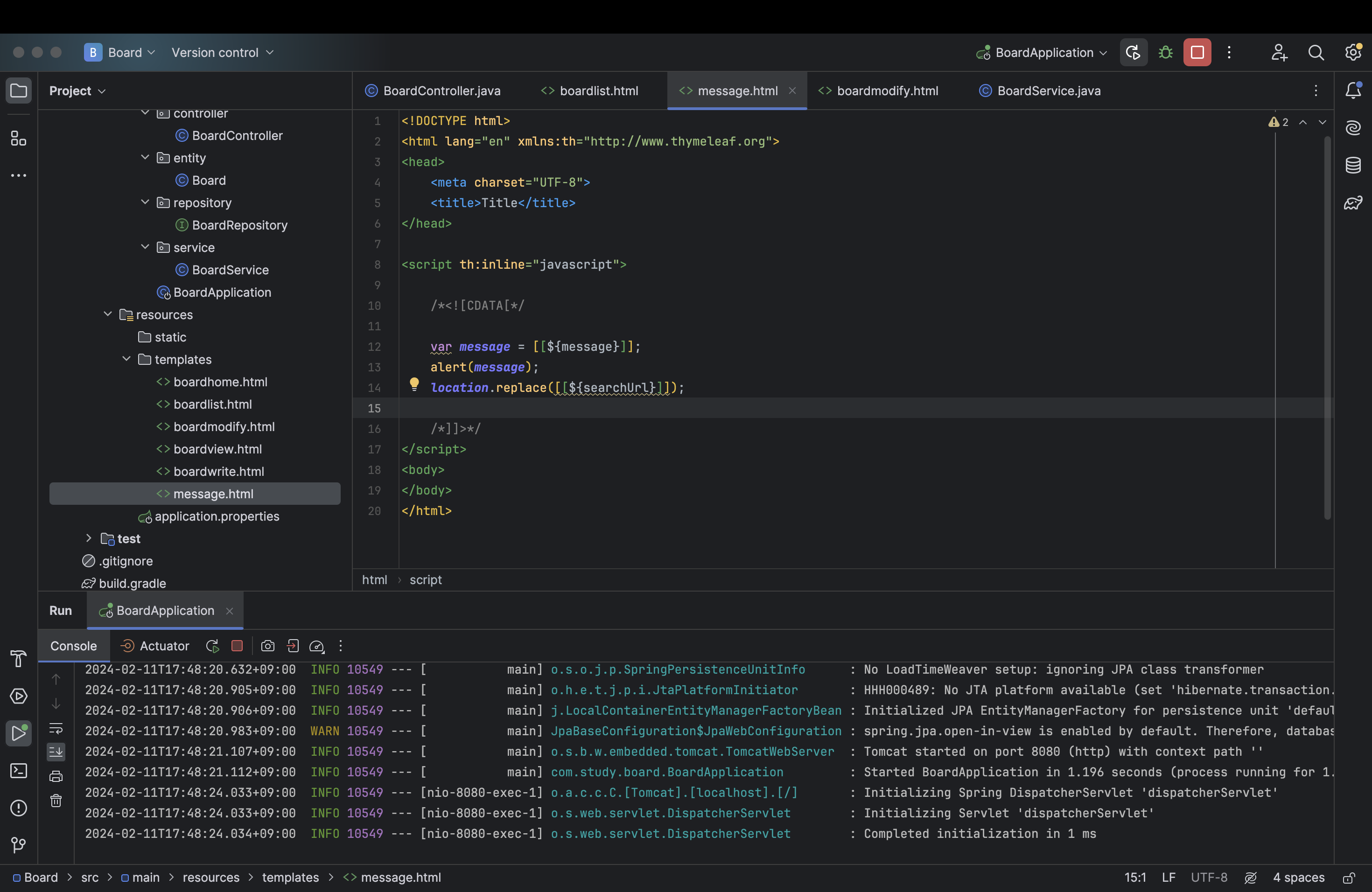Expand the test folder in project tree
The width and height of the screenshot is (1372, 892).
click(x=88, y=538)
